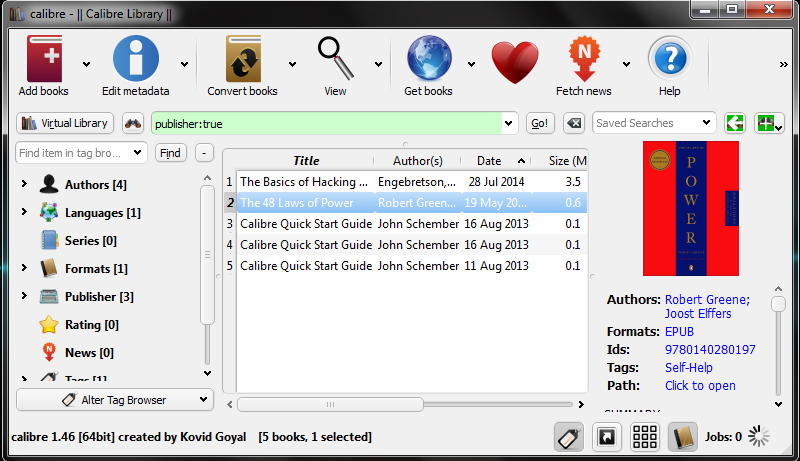Screen dimensions: 800x461
Task: Select Rating [0] in tag browser
Action: (91, 325)
